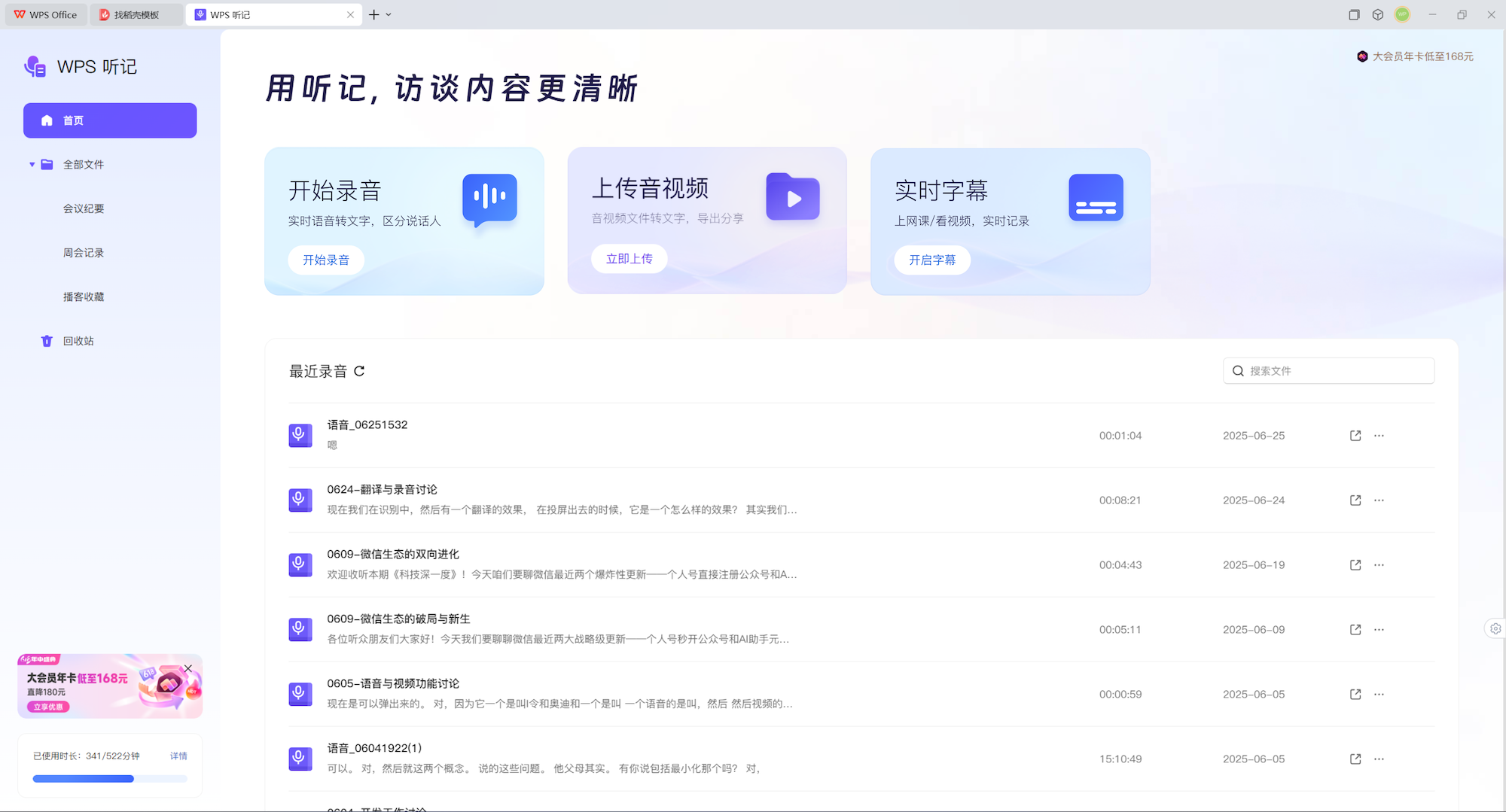Click the 开启字幕 button

pos(932,260)
